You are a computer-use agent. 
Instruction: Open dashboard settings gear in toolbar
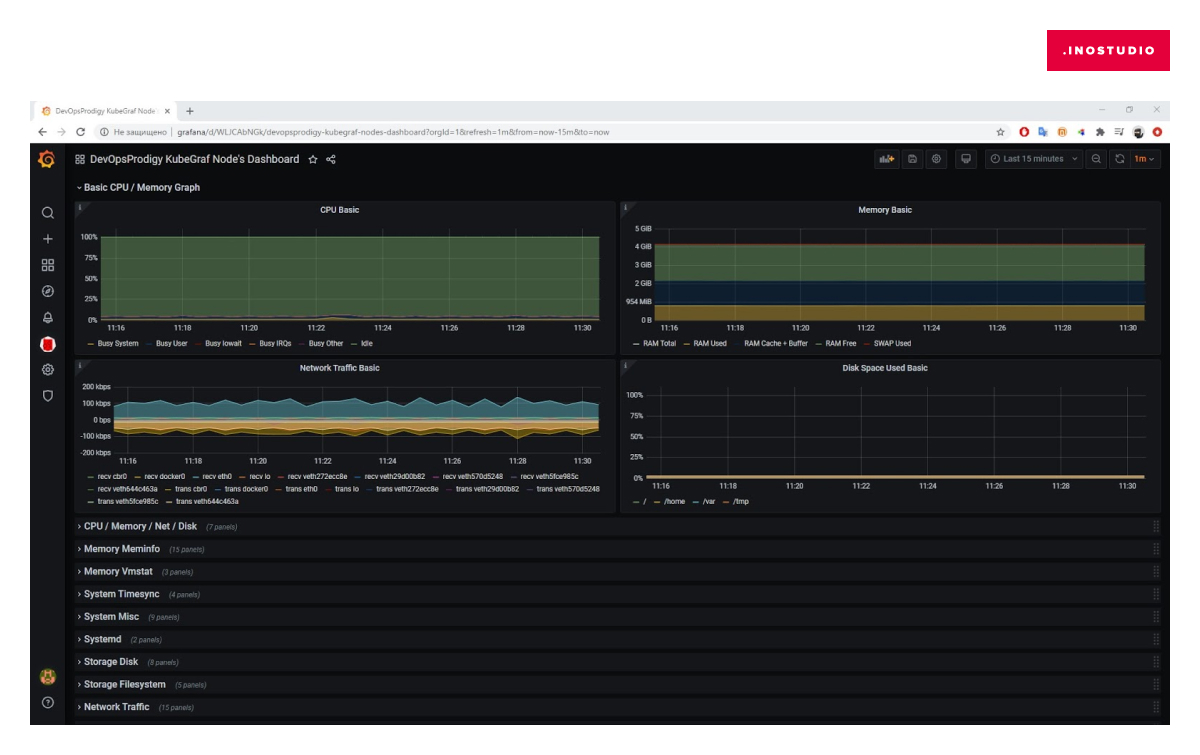pos(936,159)
